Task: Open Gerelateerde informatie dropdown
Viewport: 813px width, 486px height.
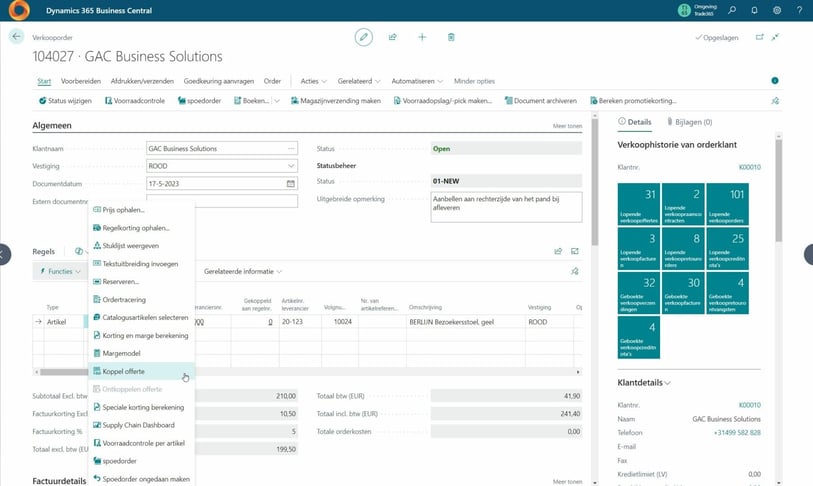Action: [x=243, y=271]
